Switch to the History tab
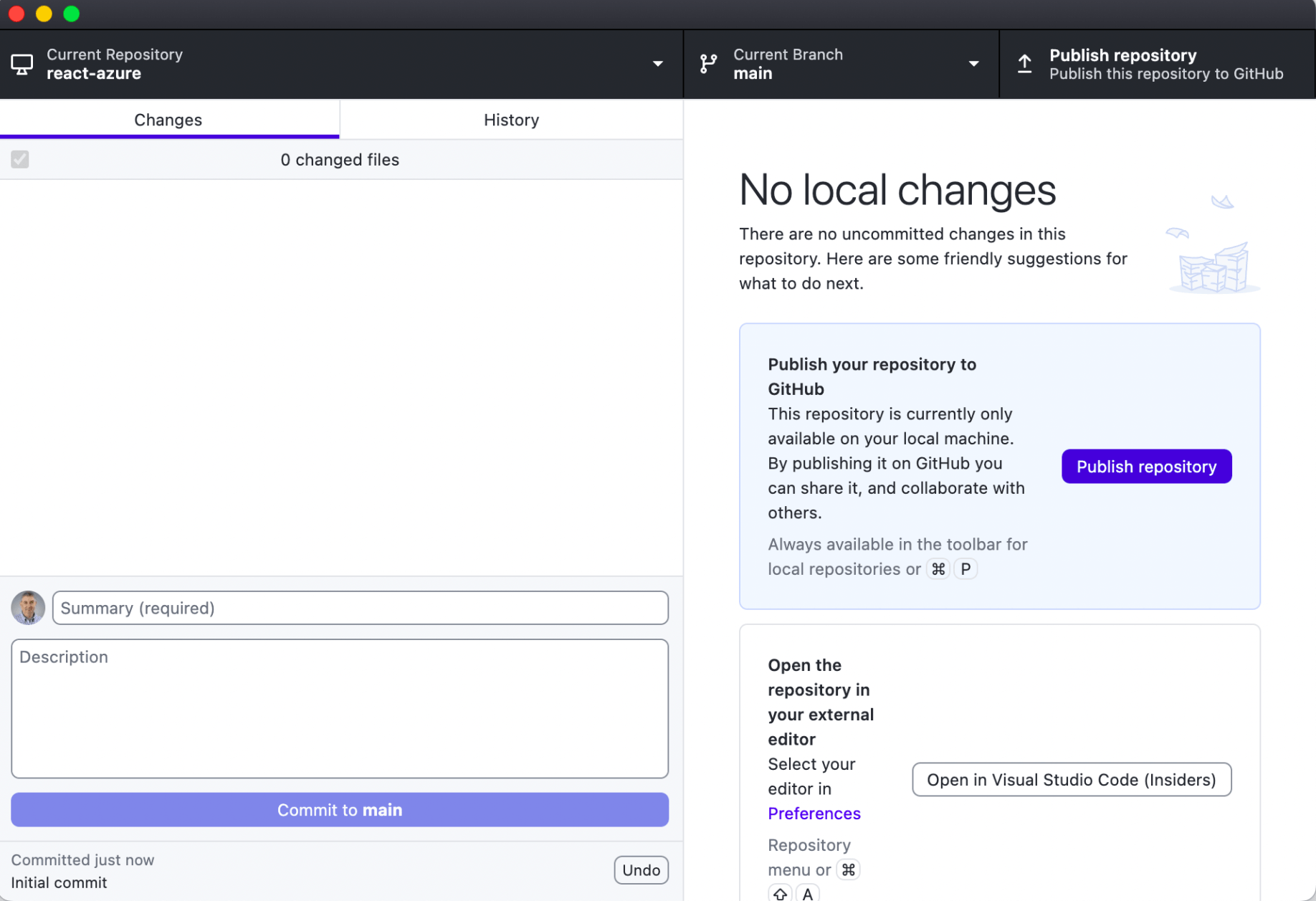This screenshot has width=1316, height=901. tap(511, 120)
